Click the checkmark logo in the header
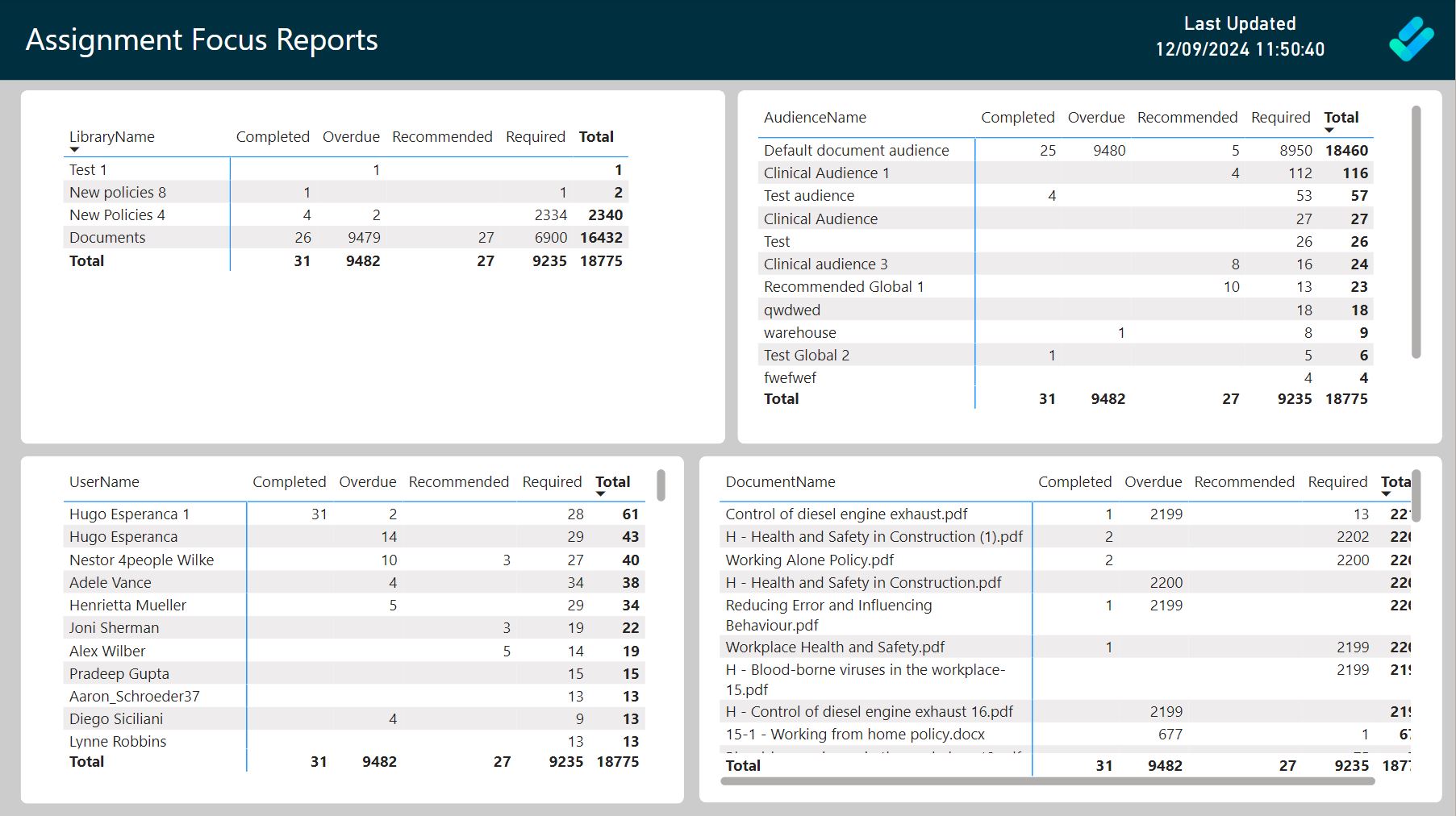The width and height of the screenshot is (1456, 816). tap(1411, 39)
